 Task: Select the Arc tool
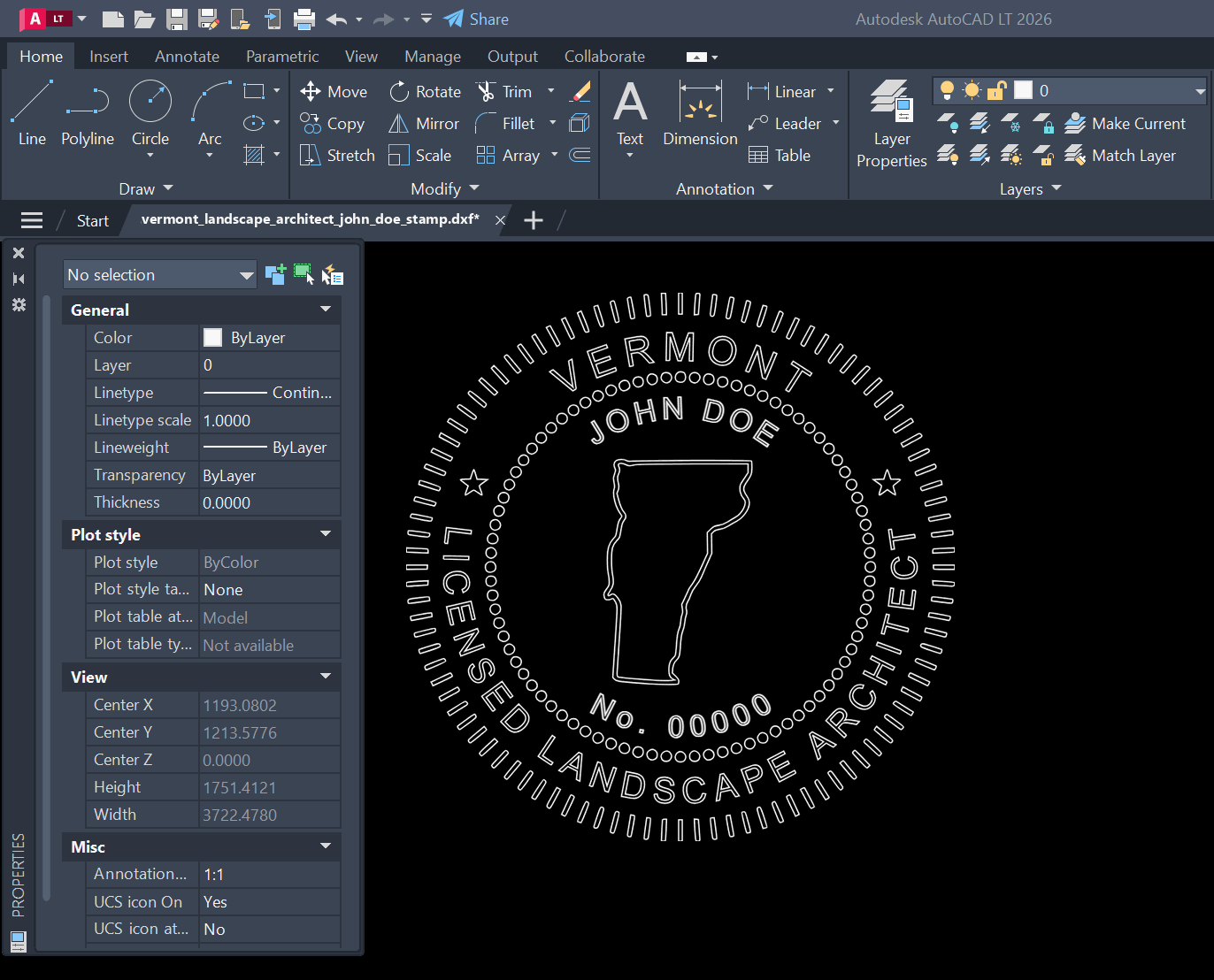[x=210, y=117]
